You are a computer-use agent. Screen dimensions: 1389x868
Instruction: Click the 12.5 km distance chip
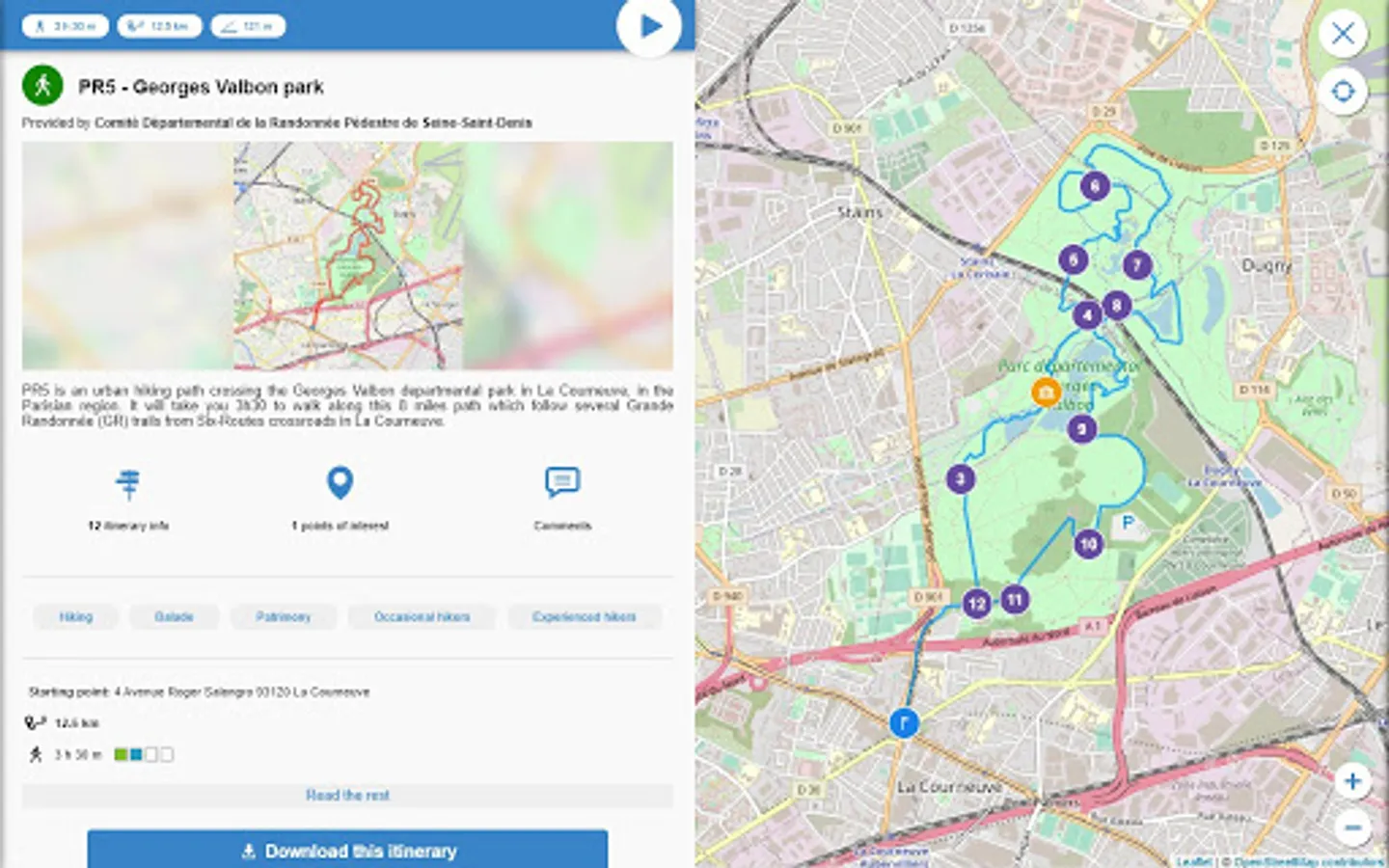click(159, 26)
